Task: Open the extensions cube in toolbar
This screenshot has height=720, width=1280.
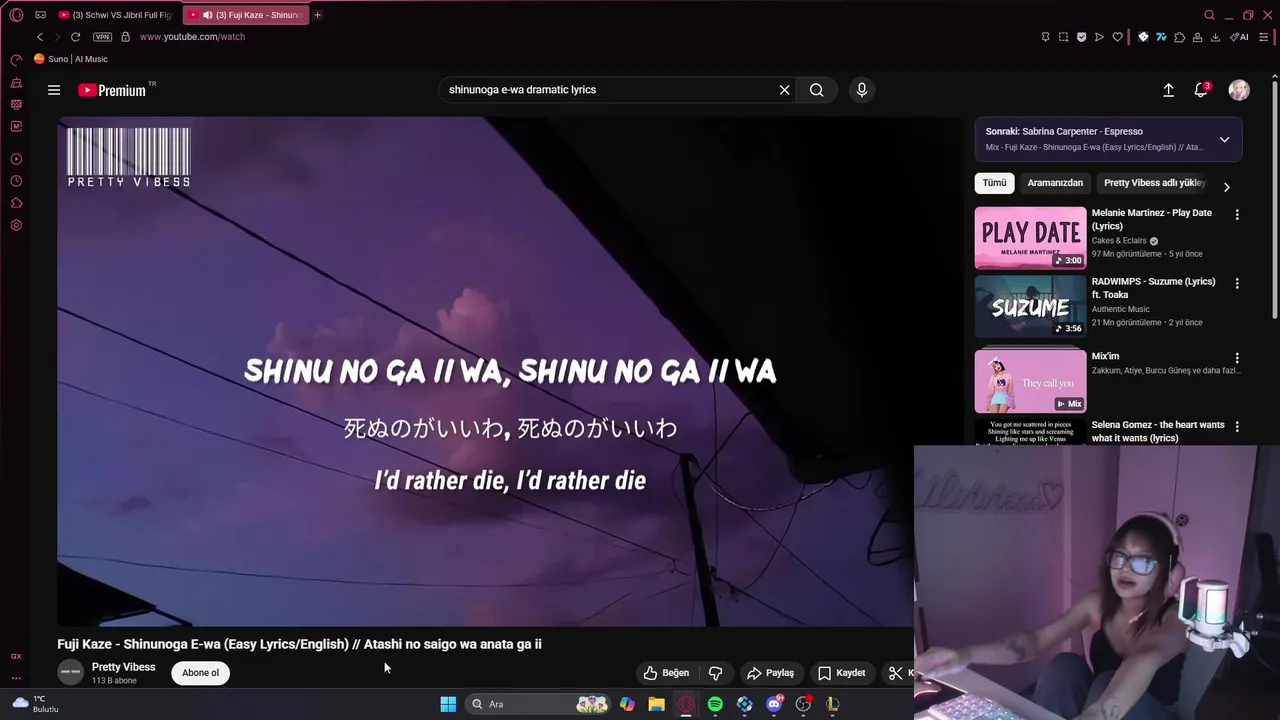Action: (x=1179, y=37)
